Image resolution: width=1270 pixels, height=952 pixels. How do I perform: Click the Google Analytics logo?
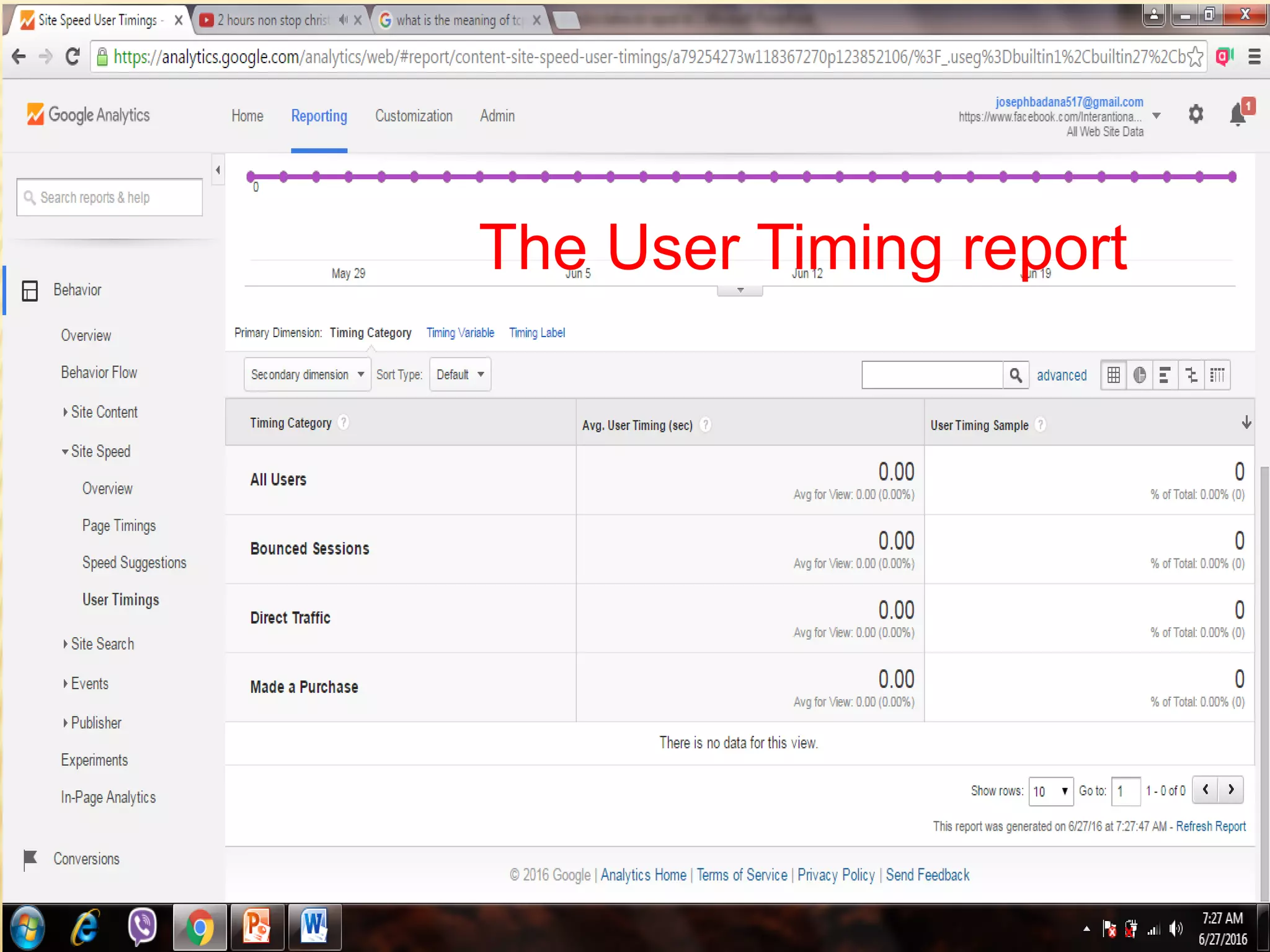click(88, 115)
